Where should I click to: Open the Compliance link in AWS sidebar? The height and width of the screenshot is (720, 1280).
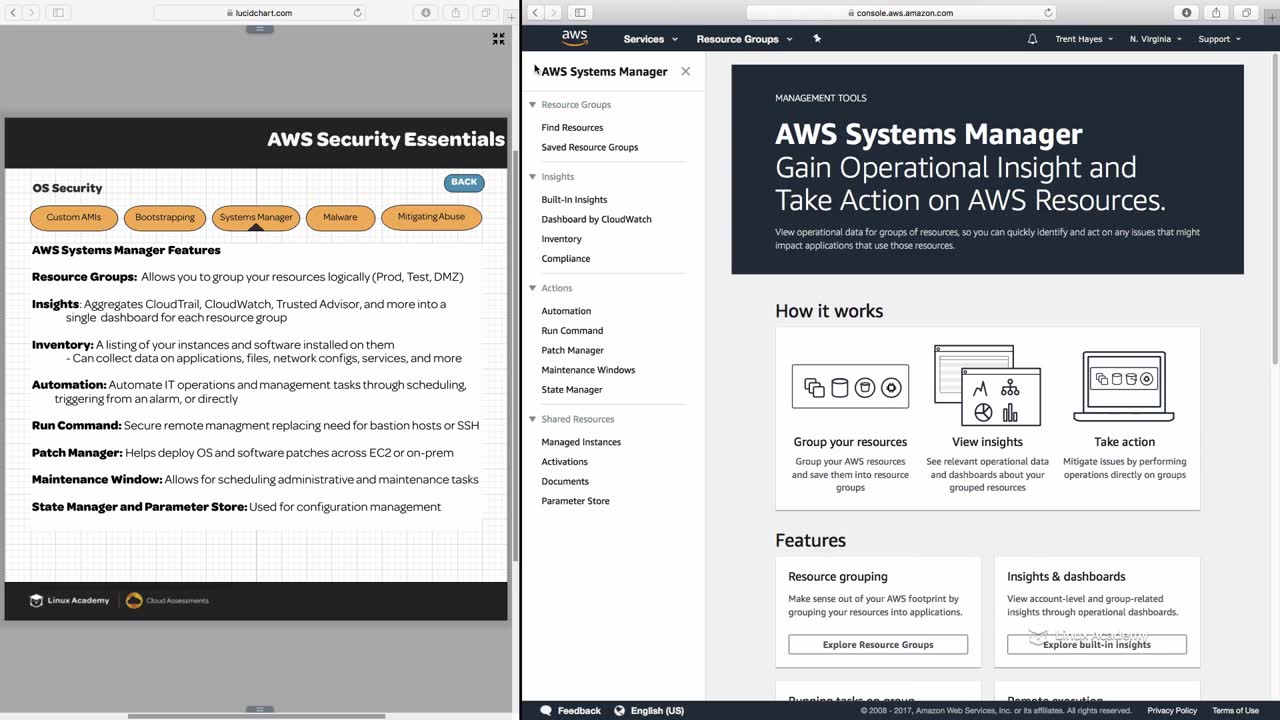(x=565, y=259)
